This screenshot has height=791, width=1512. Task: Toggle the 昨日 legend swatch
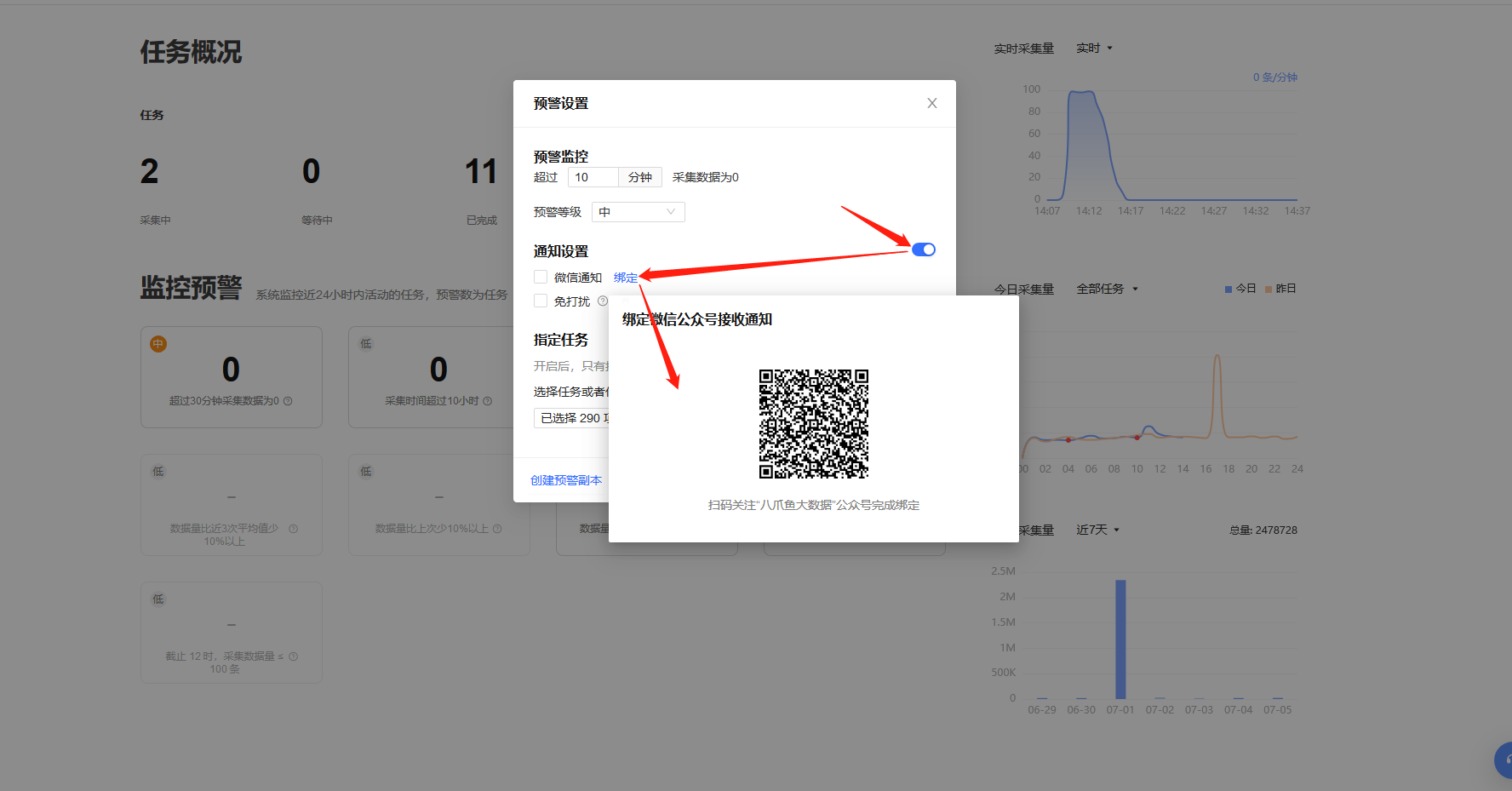(x=1269, y=289)
